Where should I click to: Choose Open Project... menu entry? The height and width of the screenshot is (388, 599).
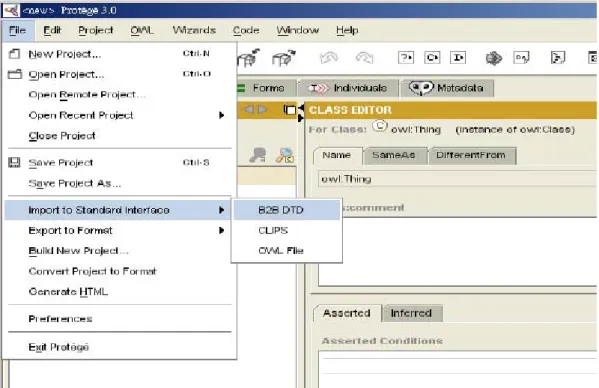119,74
